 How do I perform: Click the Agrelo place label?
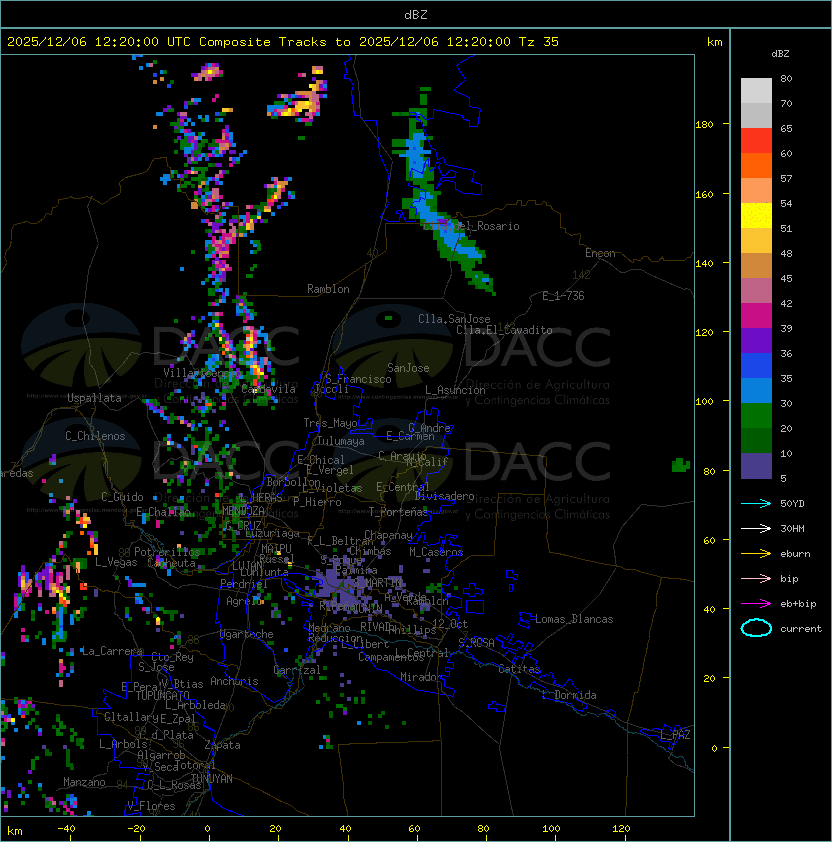(244, 601)
